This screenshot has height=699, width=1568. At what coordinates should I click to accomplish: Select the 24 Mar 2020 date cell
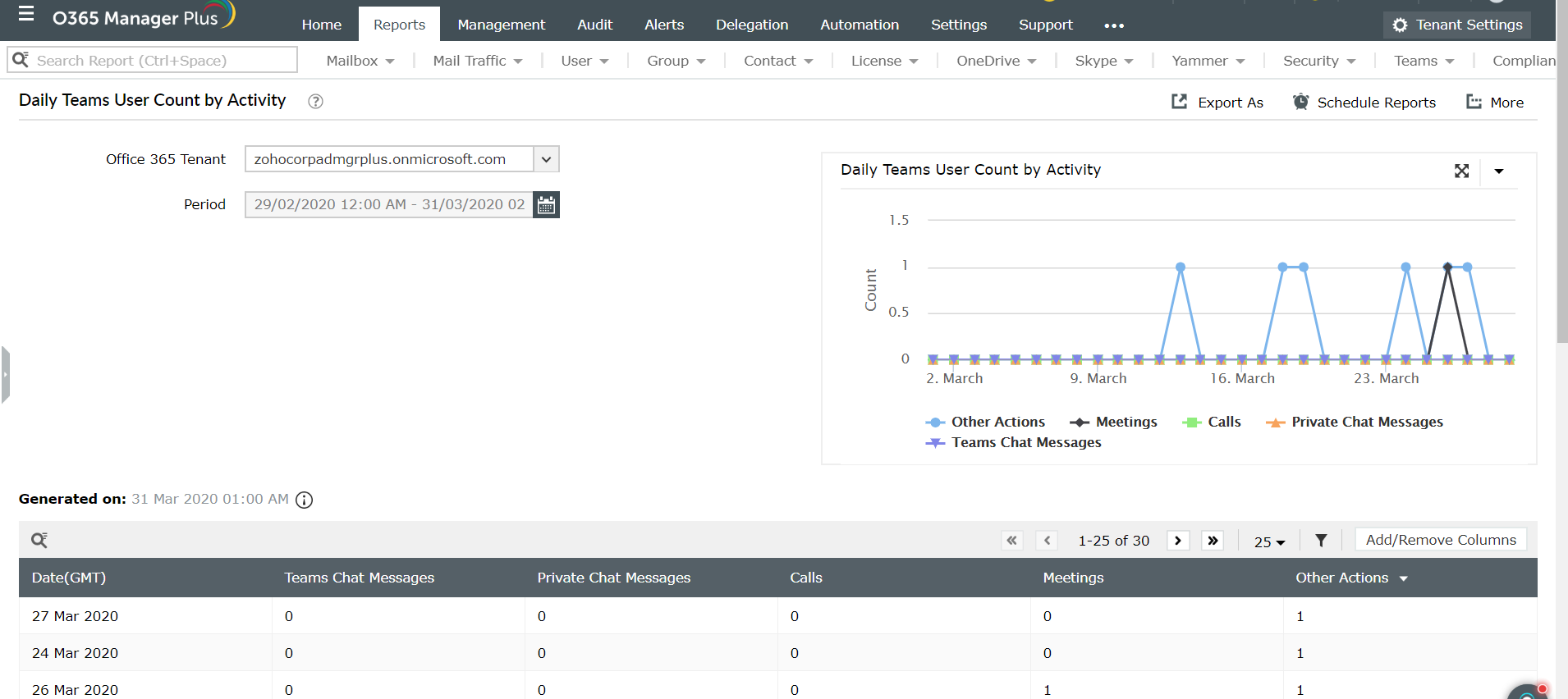click(x=75, y=653)
